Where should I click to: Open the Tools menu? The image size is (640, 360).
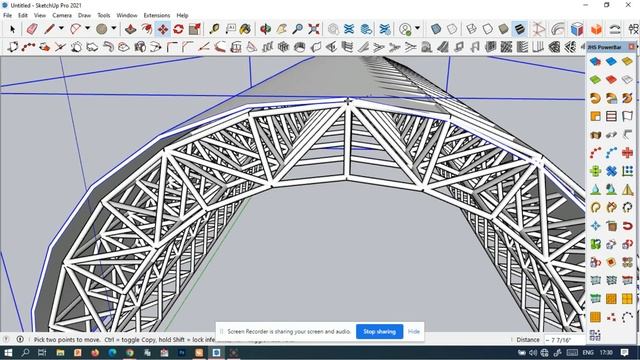tap(104, 15)
